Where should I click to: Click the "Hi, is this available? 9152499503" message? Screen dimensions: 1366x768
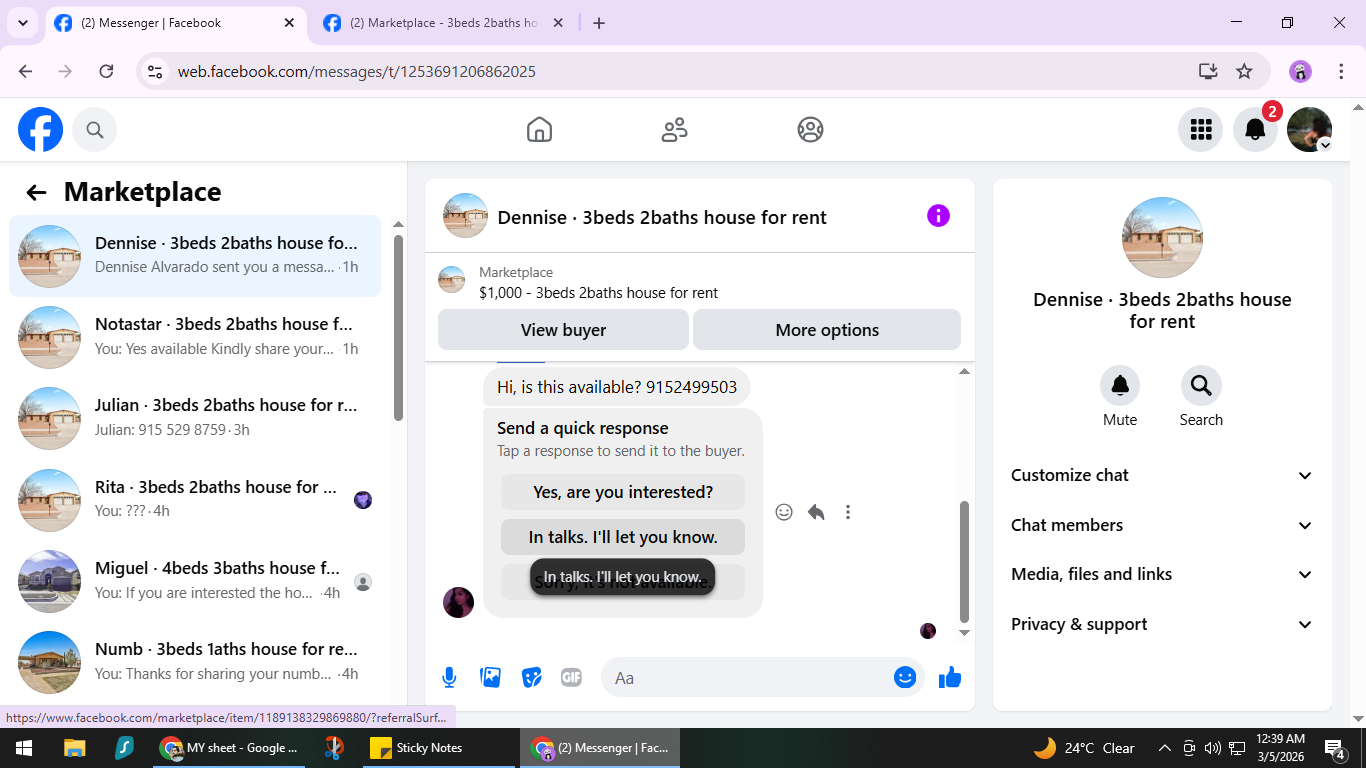click(617, 387)
